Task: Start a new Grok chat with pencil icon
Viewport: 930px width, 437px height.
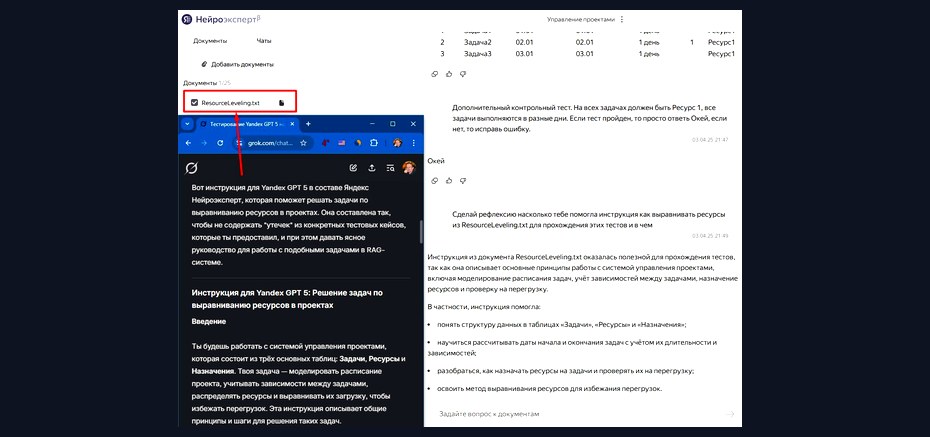Action: pyautogui.click(x=353, y=168)
